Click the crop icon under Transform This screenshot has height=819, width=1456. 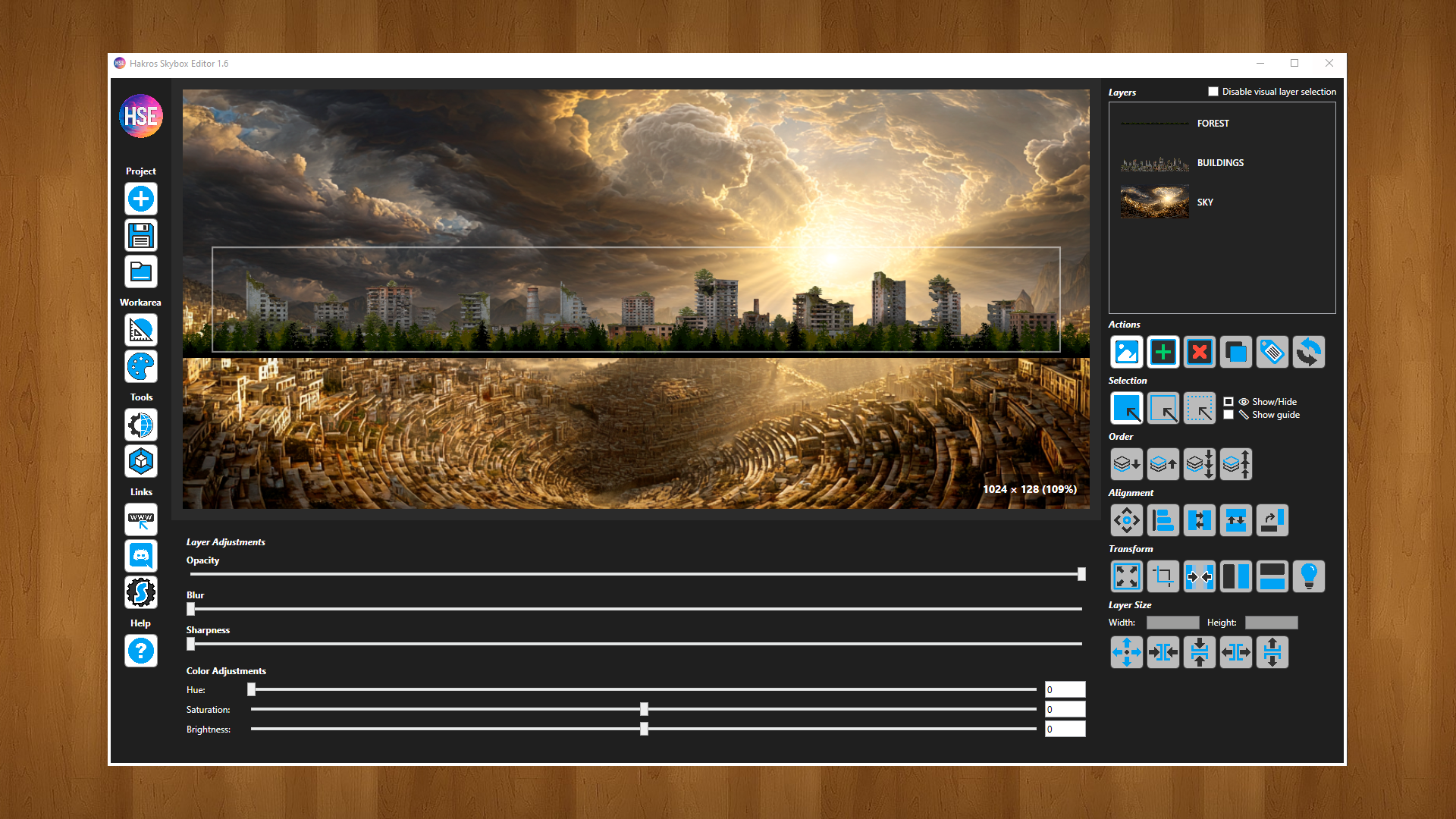1163,576
